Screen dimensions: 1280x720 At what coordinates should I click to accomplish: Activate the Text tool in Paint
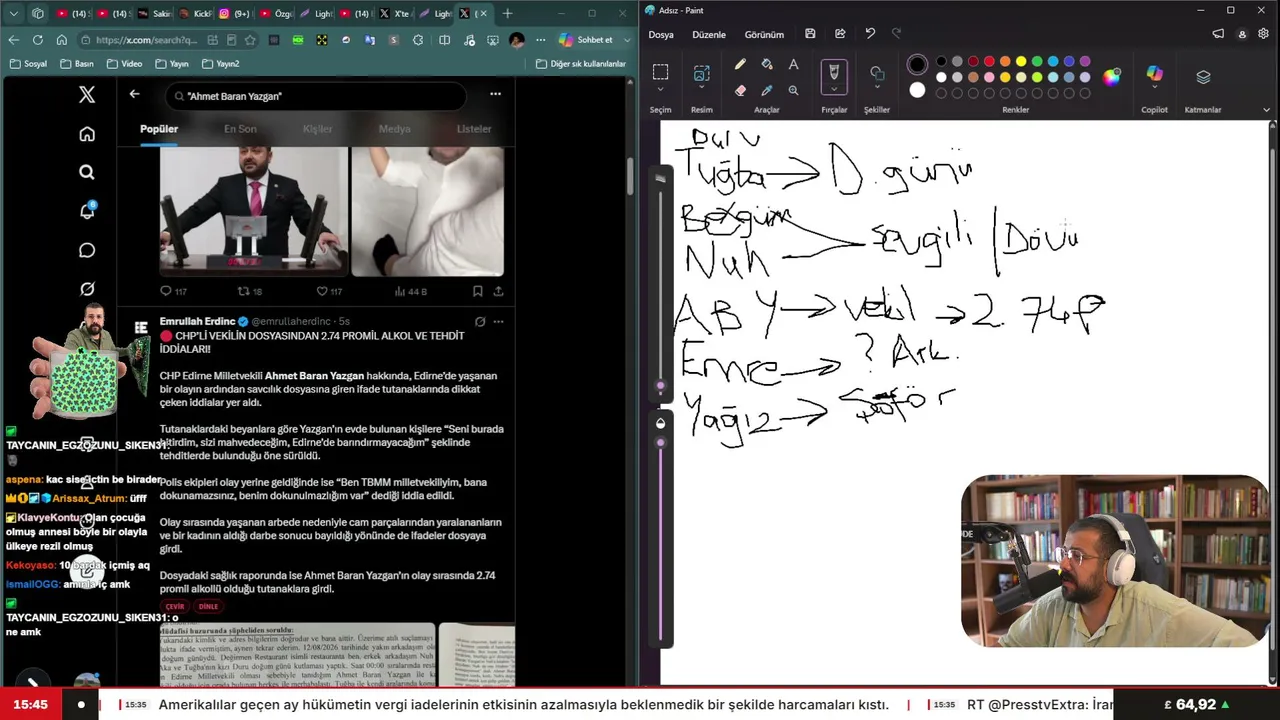coord(793,64)
